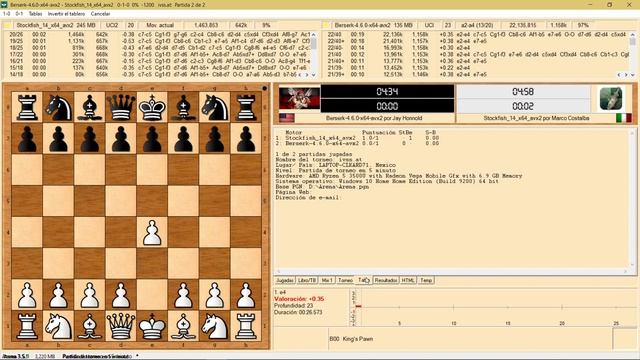The width and height of the screenshot is (640, 360).
Task: Click "Stockfish_14_x64_avx2 por Marco Costalba" label
Action: [536, 118]
